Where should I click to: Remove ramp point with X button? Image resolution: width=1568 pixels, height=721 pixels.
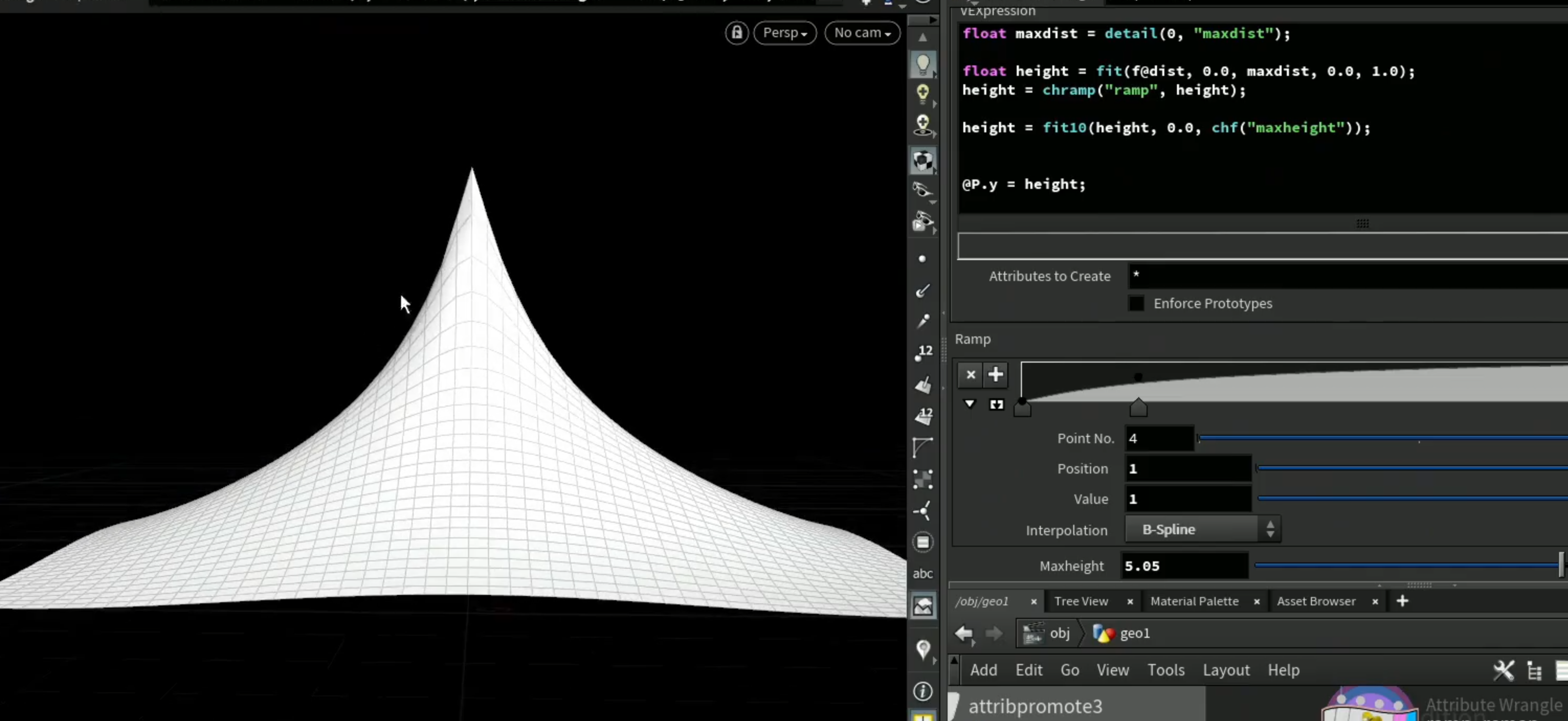click(970, 375)
